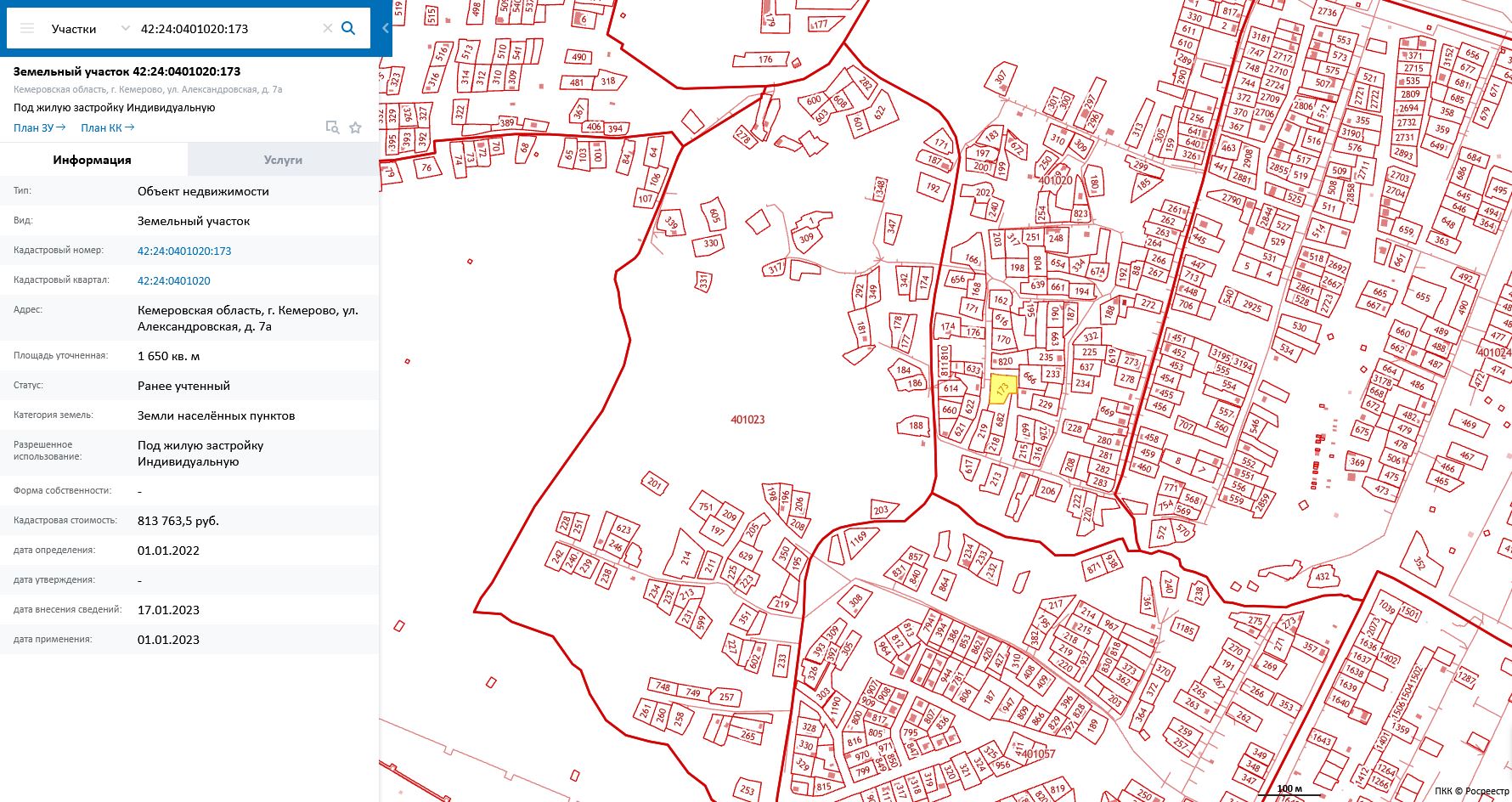1512x802 pixels.
Task: Open cadastral quarter link 42:24:0401020
Action: pos(174,280)
